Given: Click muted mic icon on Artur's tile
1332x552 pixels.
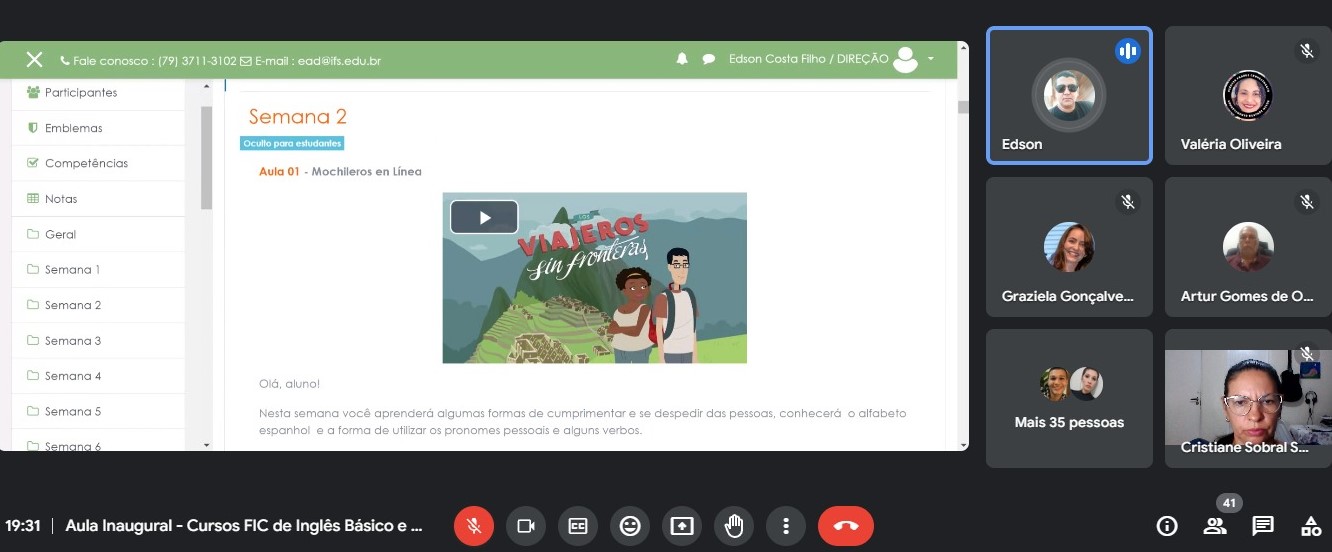Looking at the screenshot, I should [x=1306, y=202].
